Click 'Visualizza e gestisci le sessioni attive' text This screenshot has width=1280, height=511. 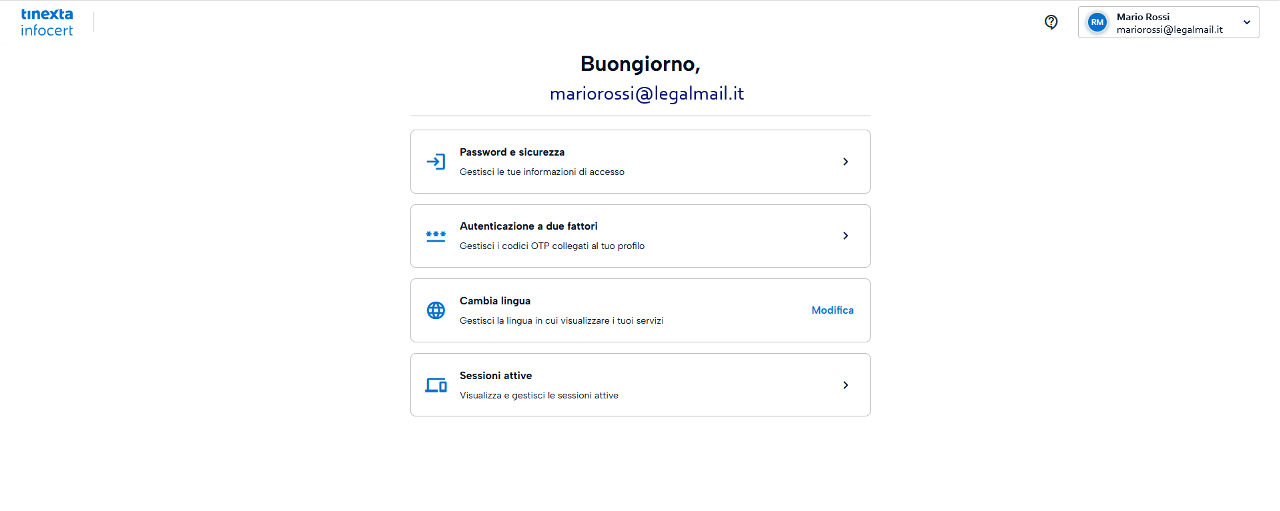(x=539, y=395)
